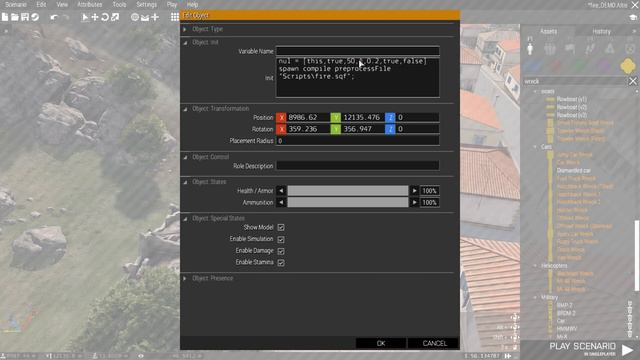640x360 pixels.
Task: Open a scenario with the folder icon
Action: [x=15, y=17]
